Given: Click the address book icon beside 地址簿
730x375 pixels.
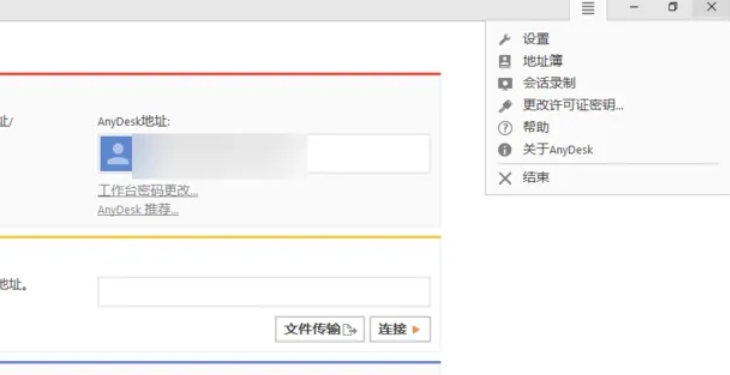Looking at the screenshot, I should pos(505,61).
